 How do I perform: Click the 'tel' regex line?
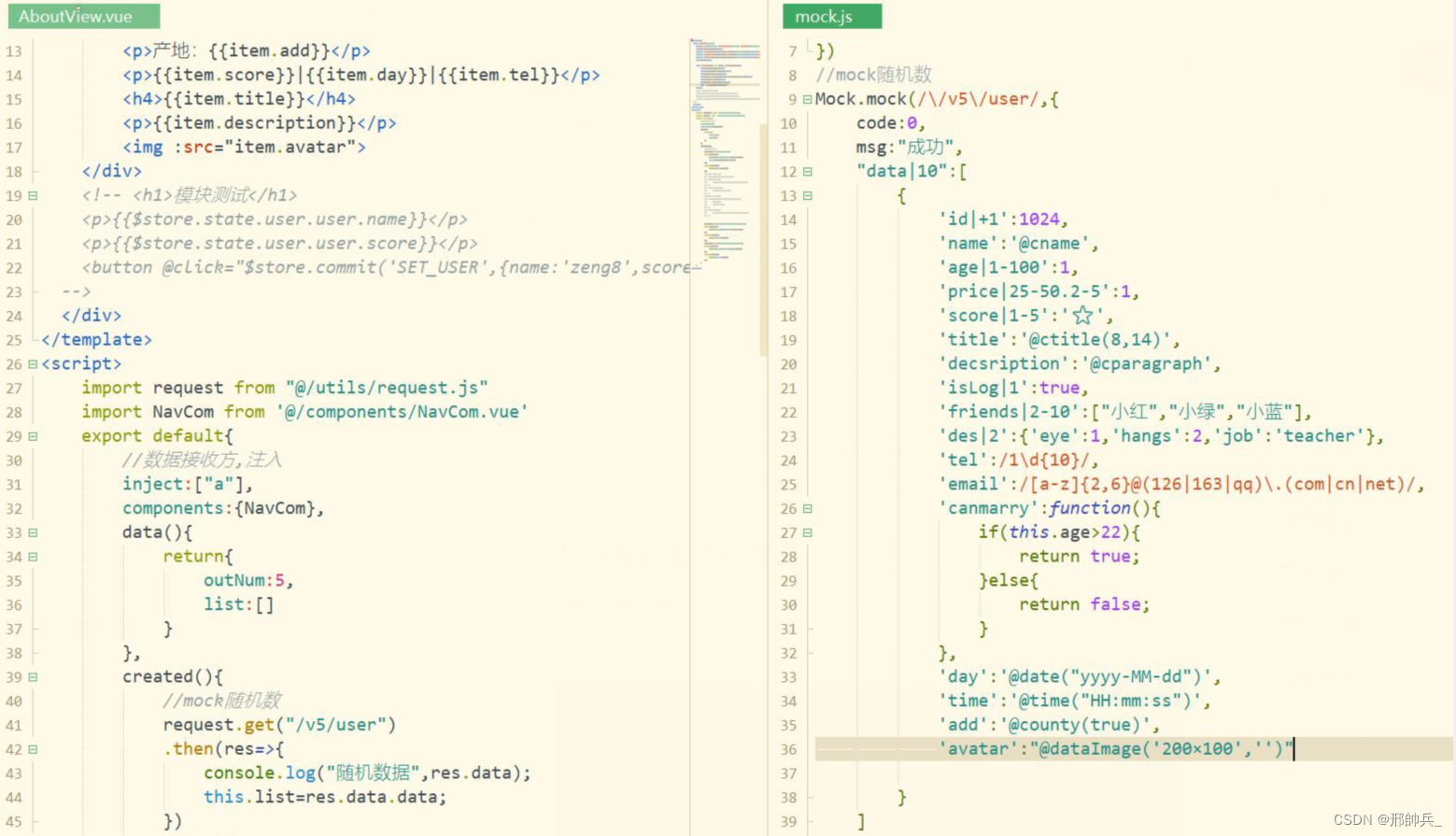(x=1018, y=461)
